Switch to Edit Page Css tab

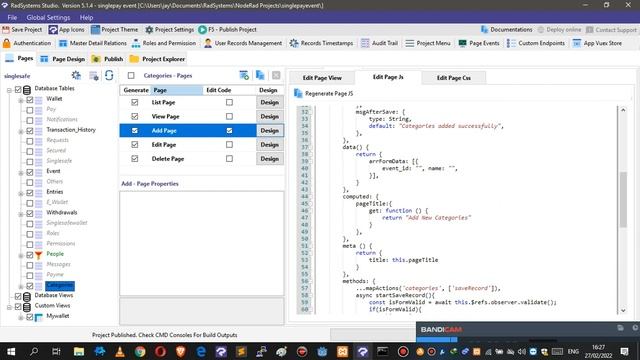(x=453, y=78)
